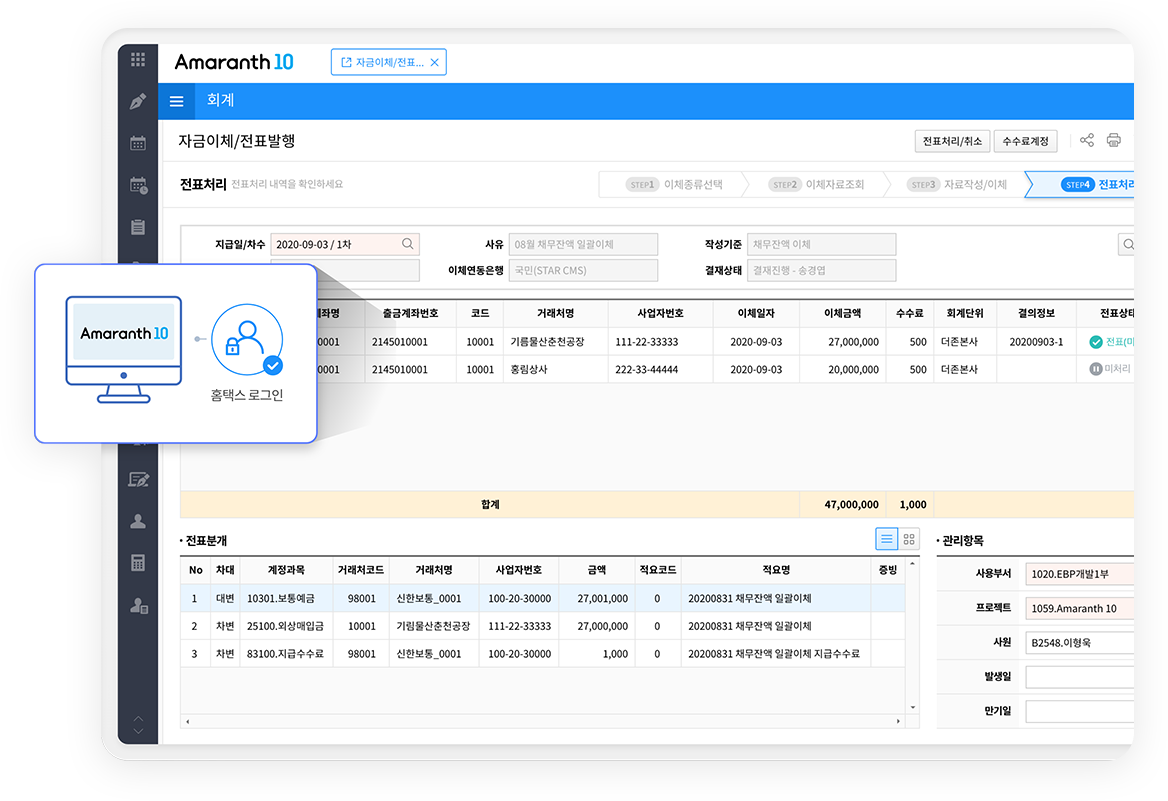Click 전표분개 scrollbar up arrow
The width and height of the screenshot is (1168, 801).
[912, 564]
